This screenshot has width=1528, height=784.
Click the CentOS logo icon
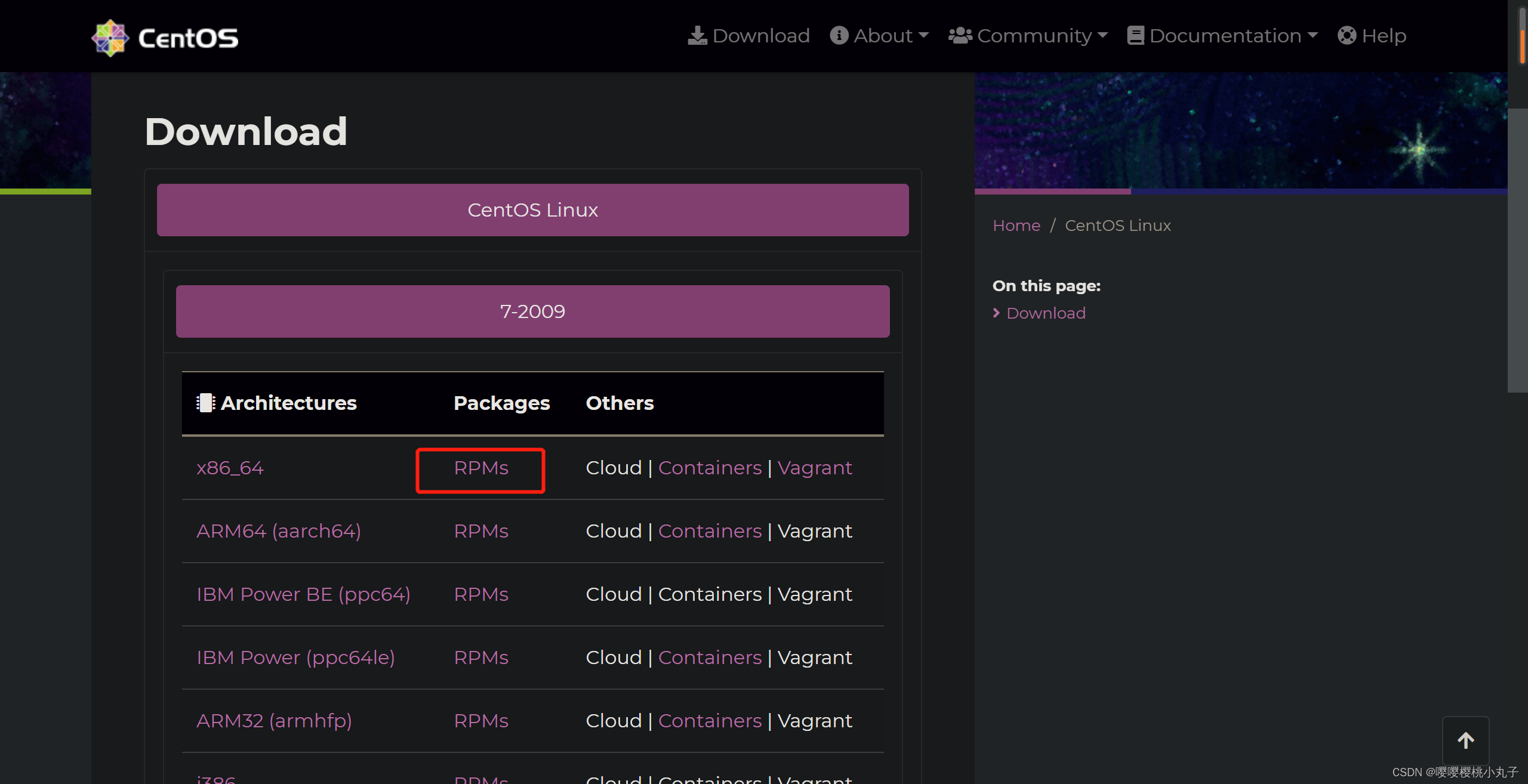pos(110,38)
